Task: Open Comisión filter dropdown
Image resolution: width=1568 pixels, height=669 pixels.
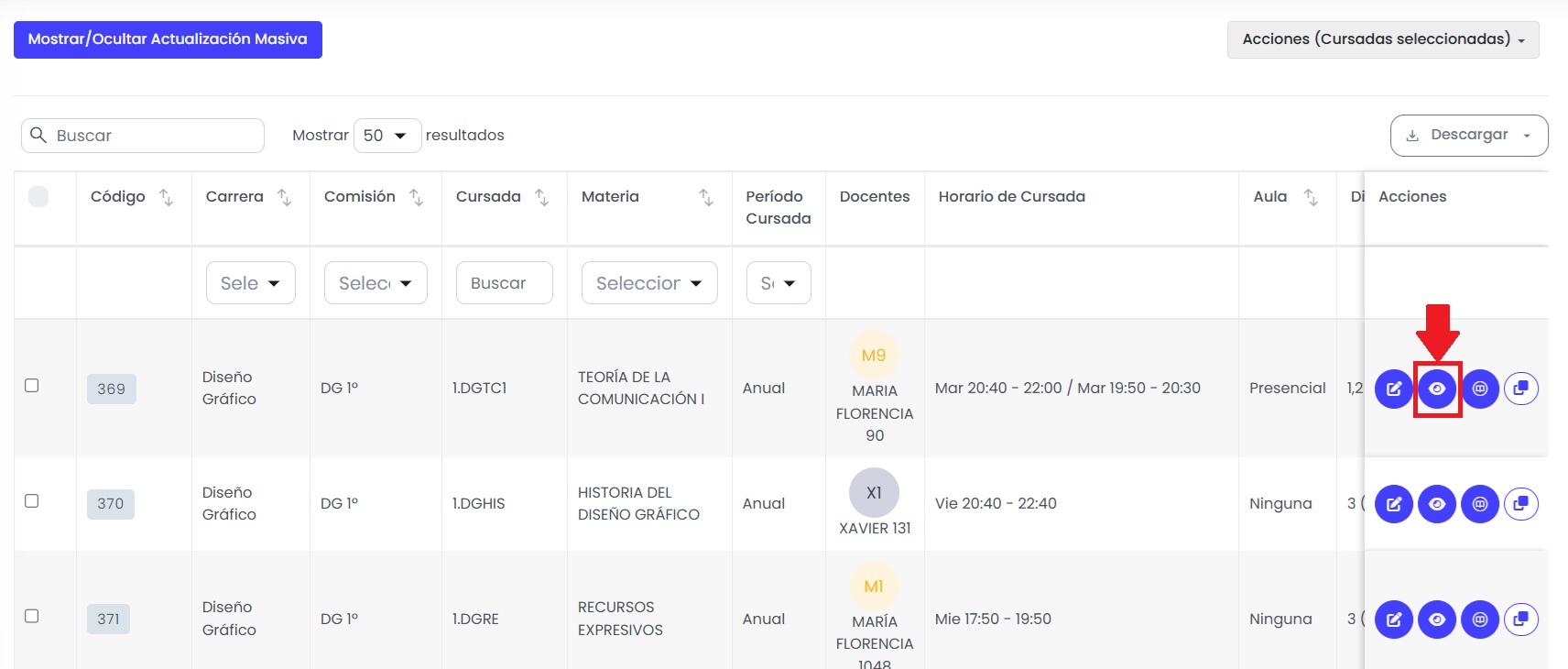Action: 376,283
